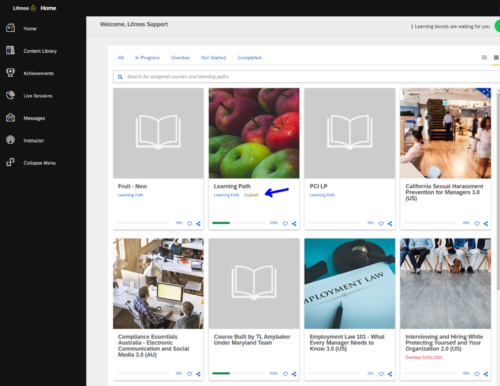
Task: Click progress bar on Fruit - New card
Action: point(143,223)
